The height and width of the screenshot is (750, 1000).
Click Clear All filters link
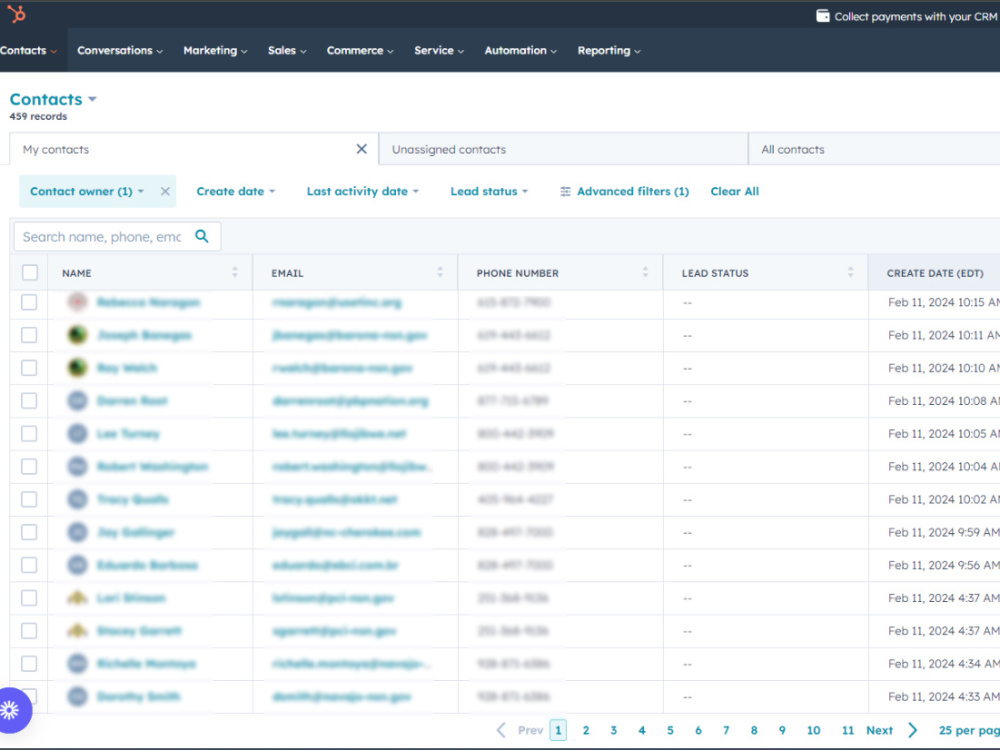(x=735, y=191)
